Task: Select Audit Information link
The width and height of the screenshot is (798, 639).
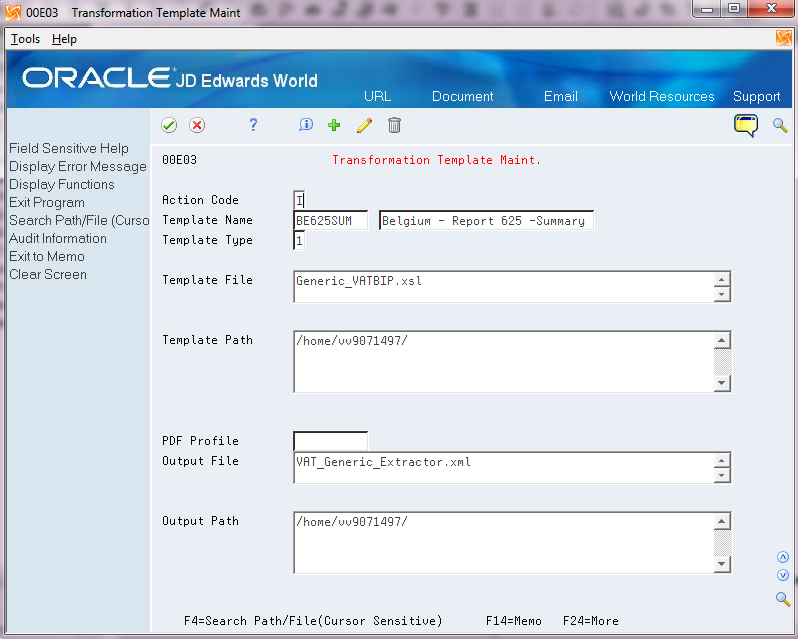Action: pos(58,238)
